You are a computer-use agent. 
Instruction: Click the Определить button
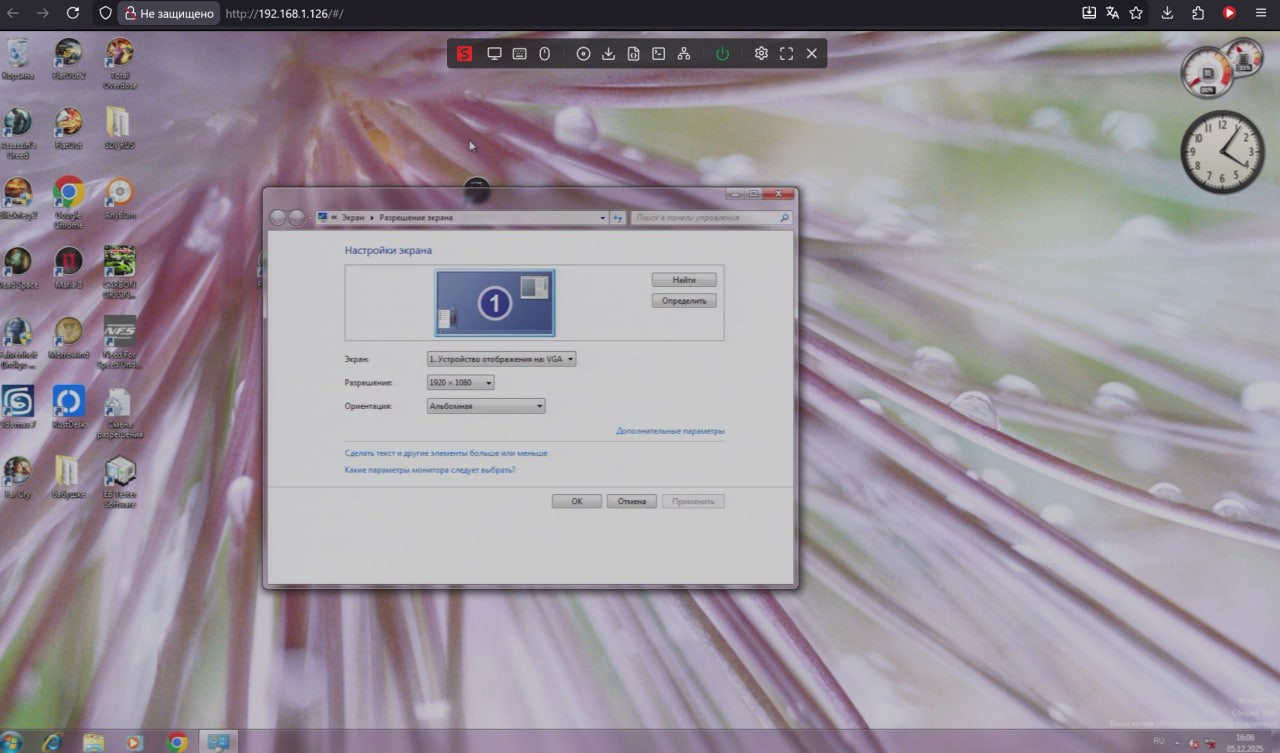coord(684,300)
